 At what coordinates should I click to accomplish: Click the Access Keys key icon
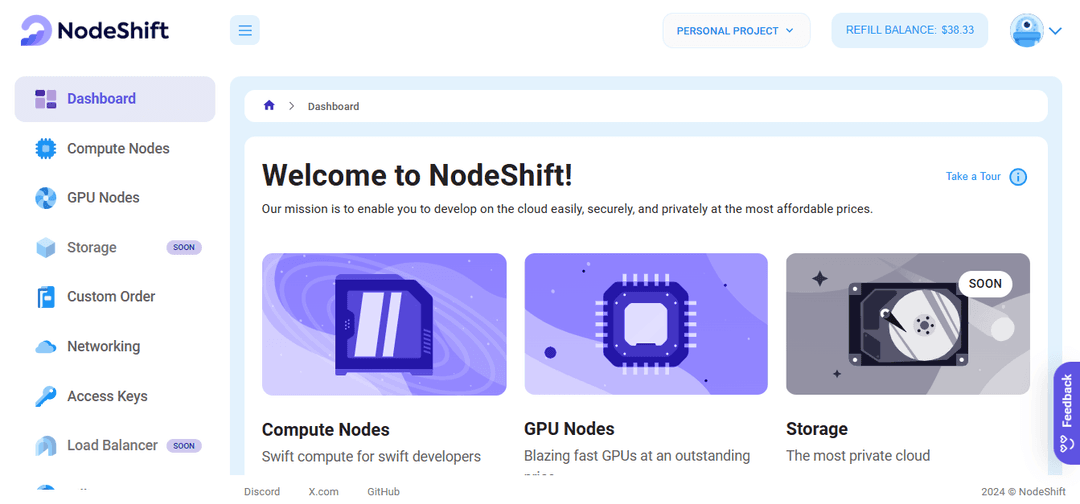tap(45, 397)
